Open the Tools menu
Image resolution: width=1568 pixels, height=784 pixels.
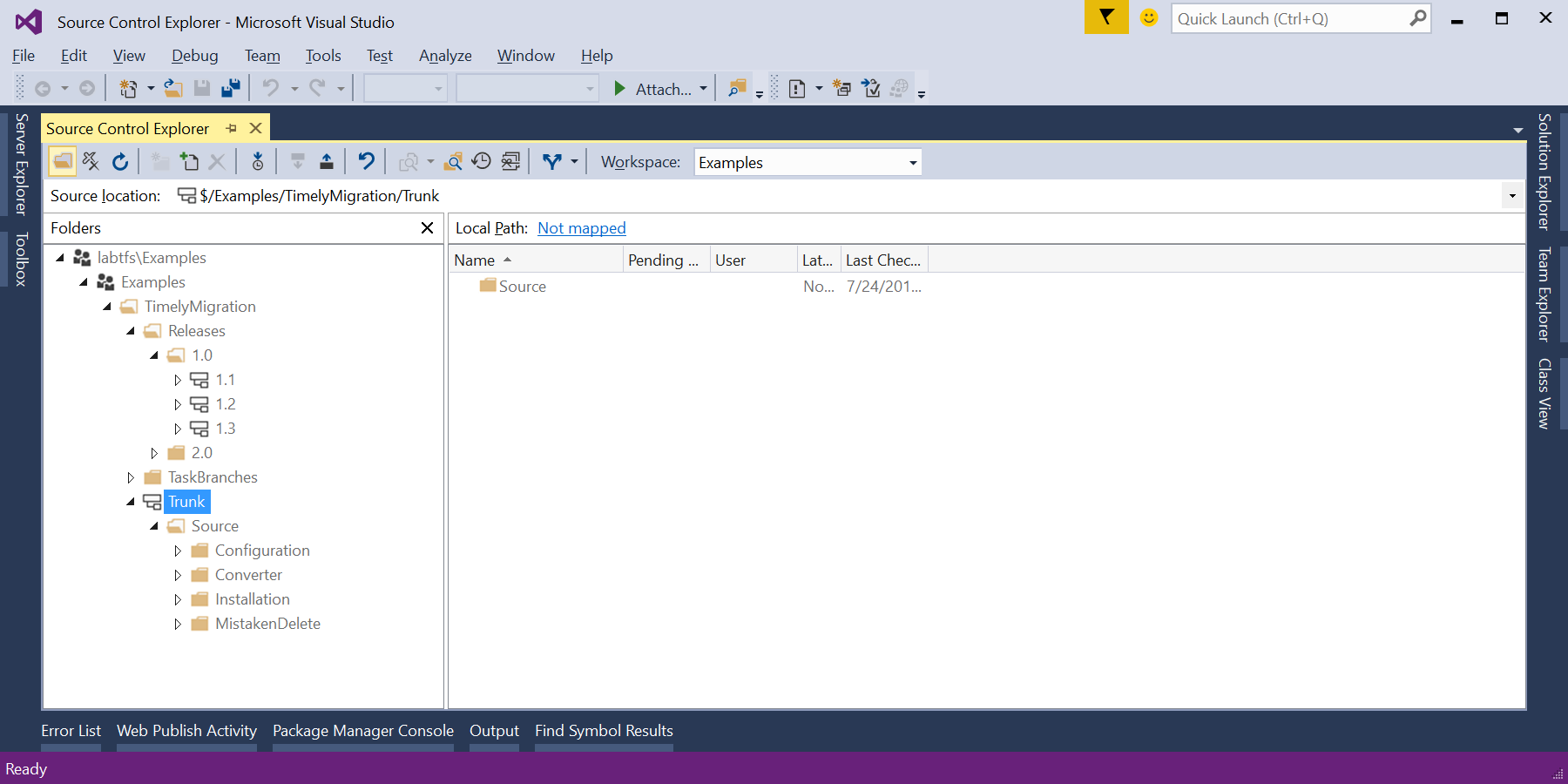point(323,56)
